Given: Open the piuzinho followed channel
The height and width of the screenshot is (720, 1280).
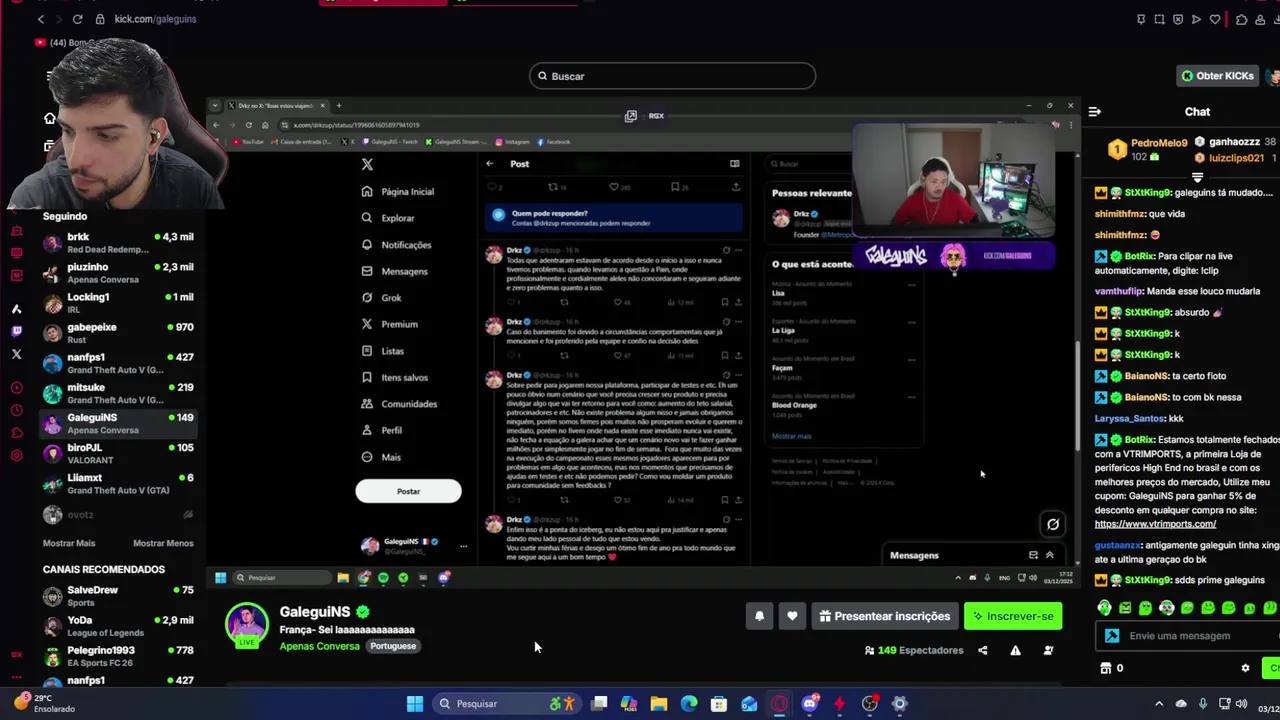Looking at the screenshot, I should point(119,273).
